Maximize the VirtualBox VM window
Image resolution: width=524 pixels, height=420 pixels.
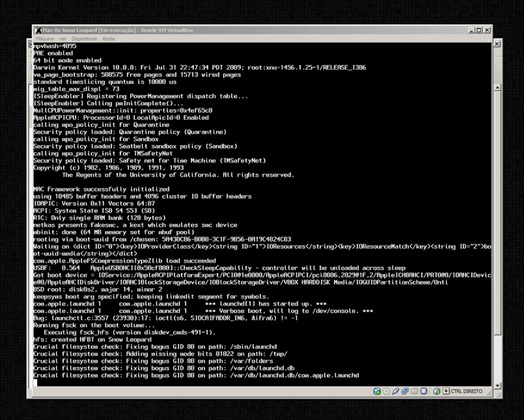click(x=479, y=30)
